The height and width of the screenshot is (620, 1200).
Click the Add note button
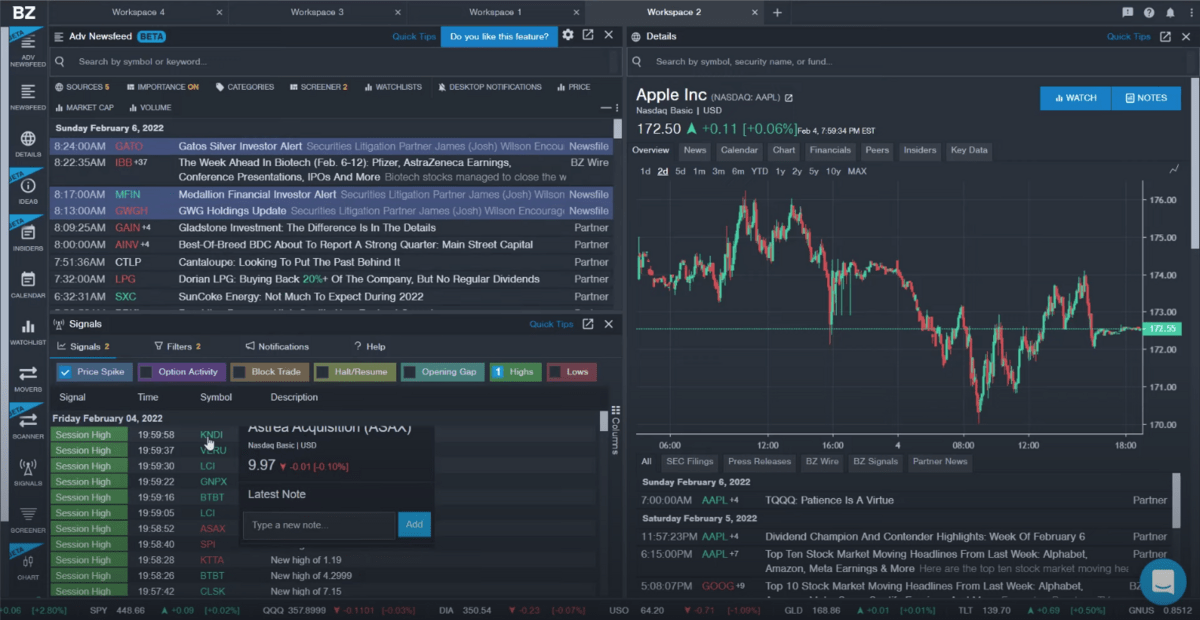point(414,524)
